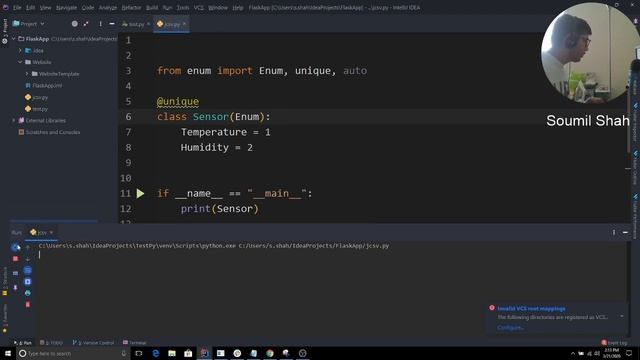Screen dimensions: 640x360
Task: Open the Terminal tool window
Action: click(135, 343)
